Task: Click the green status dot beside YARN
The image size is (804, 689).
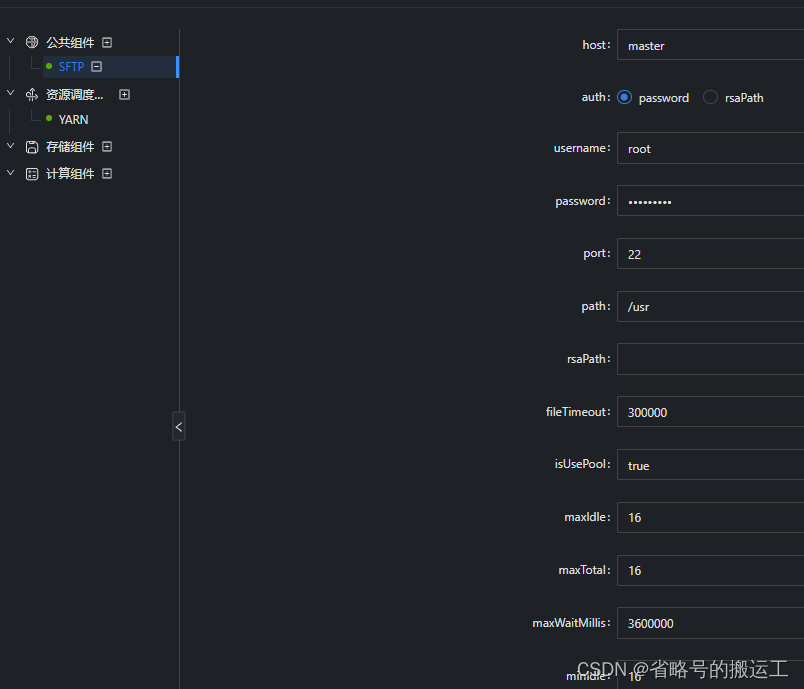Action: pos(49,118)
